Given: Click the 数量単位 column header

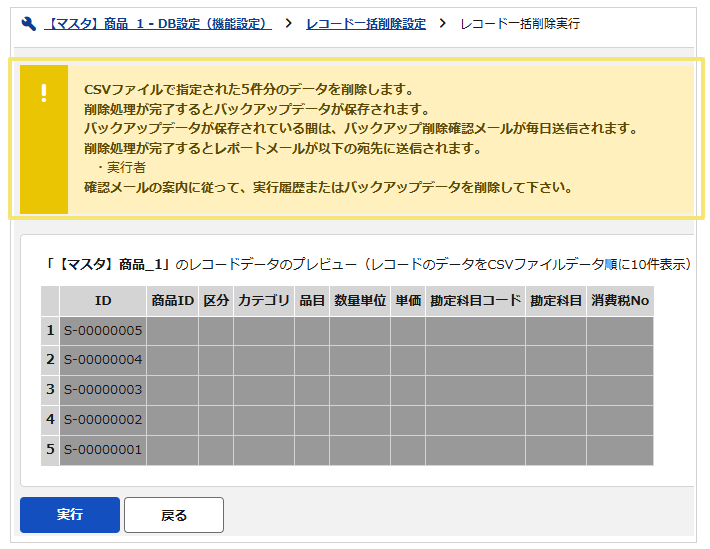Looking at the screenshot, I should 360,301.
